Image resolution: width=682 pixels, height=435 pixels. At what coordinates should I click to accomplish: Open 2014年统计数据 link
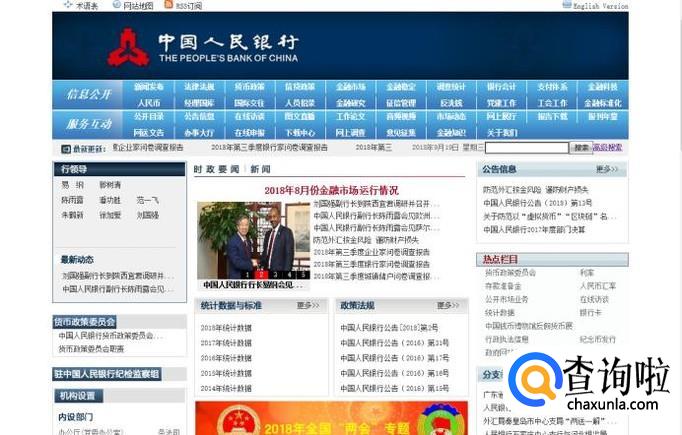(226, 388)
